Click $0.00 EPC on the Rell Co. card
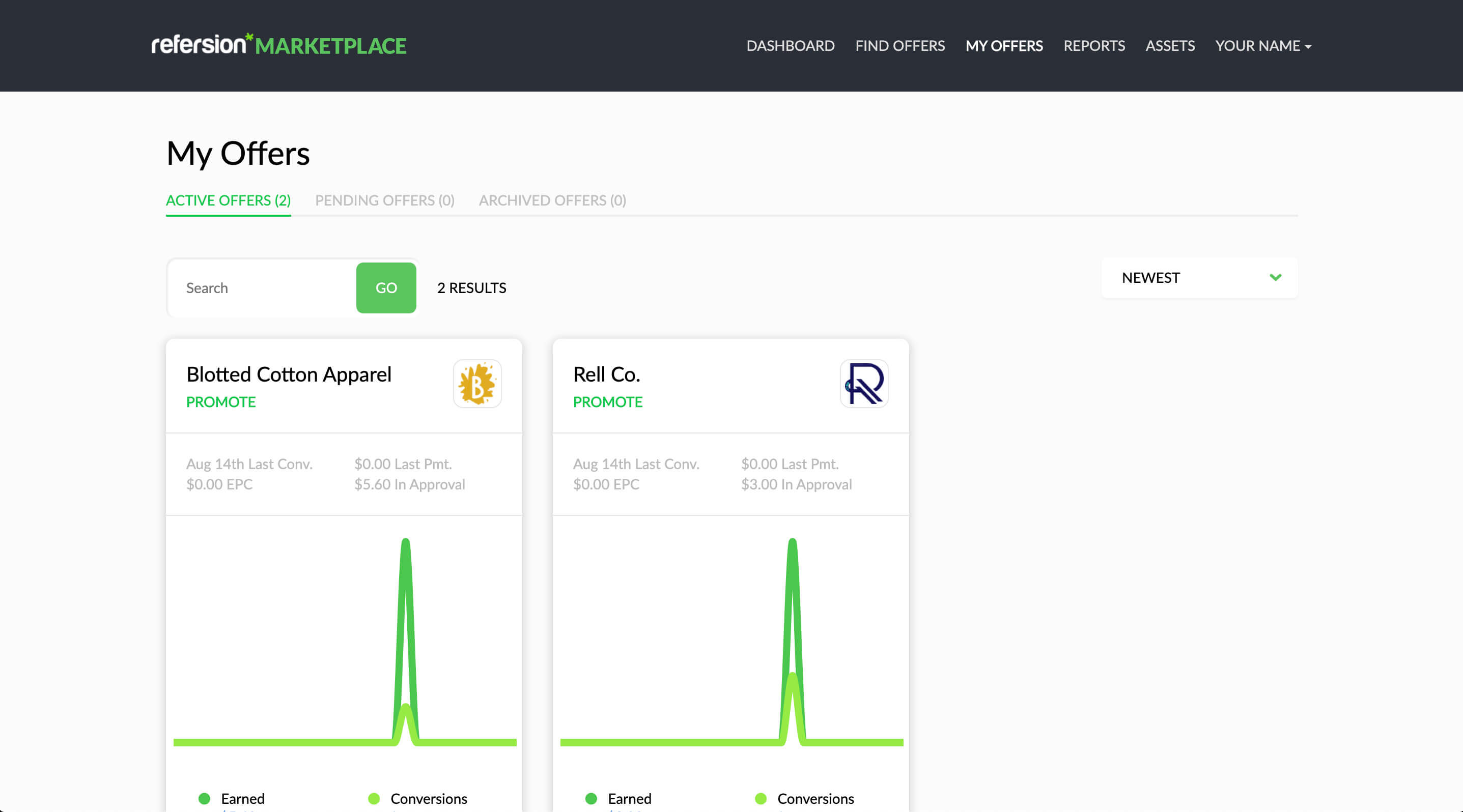 (606, 484)
